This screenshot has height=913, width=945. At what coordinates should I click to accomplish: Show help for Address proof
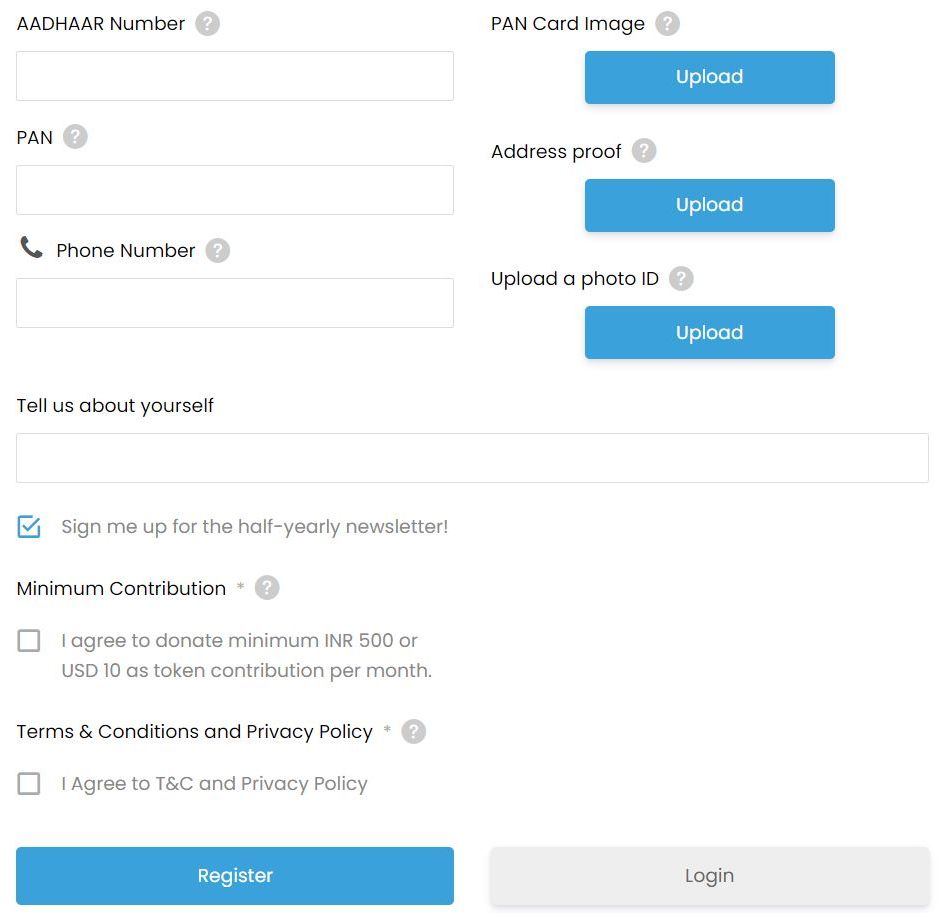(644, 151)
